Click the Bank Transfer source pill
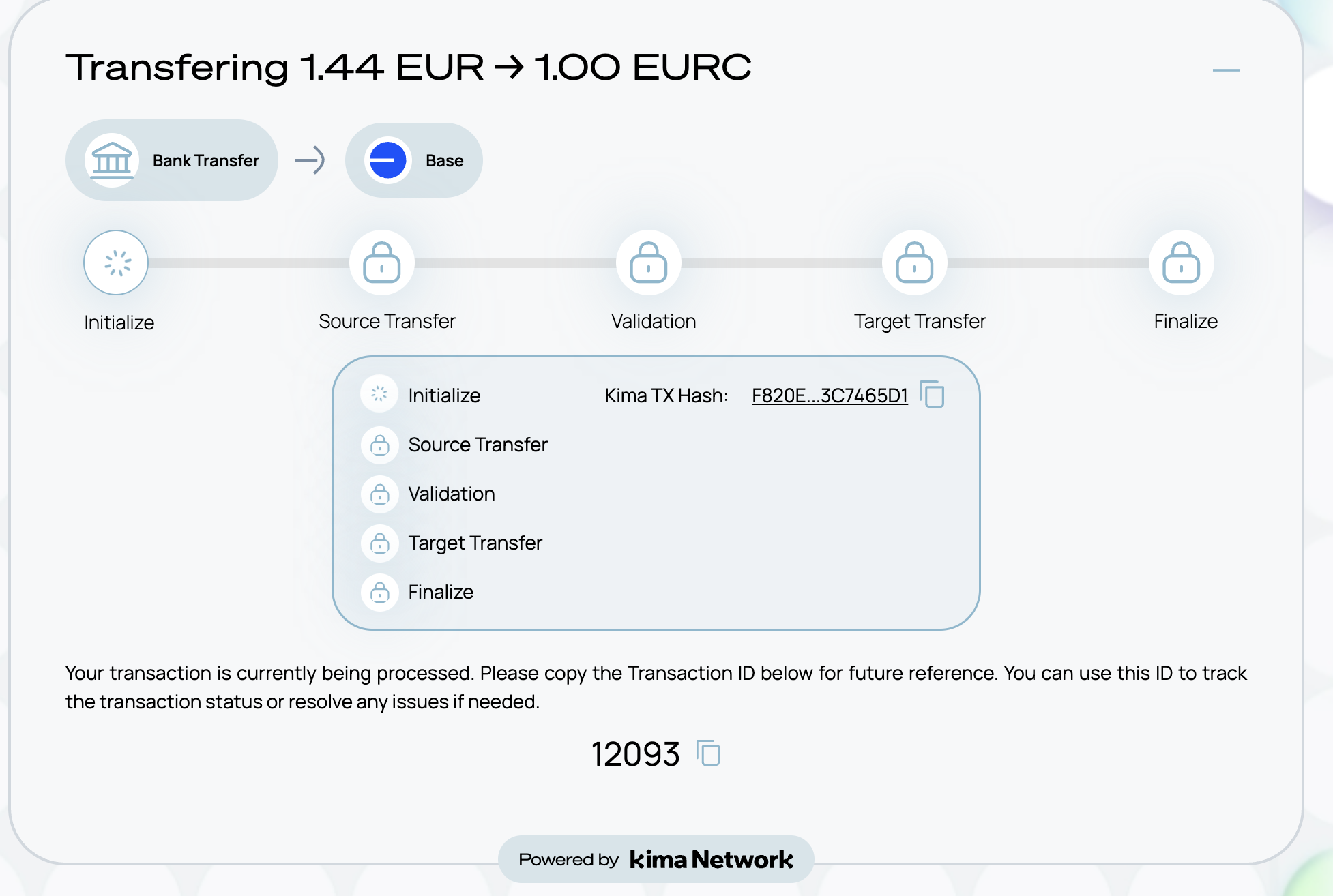Viewport: 1333px width, 896px height. 205,161
